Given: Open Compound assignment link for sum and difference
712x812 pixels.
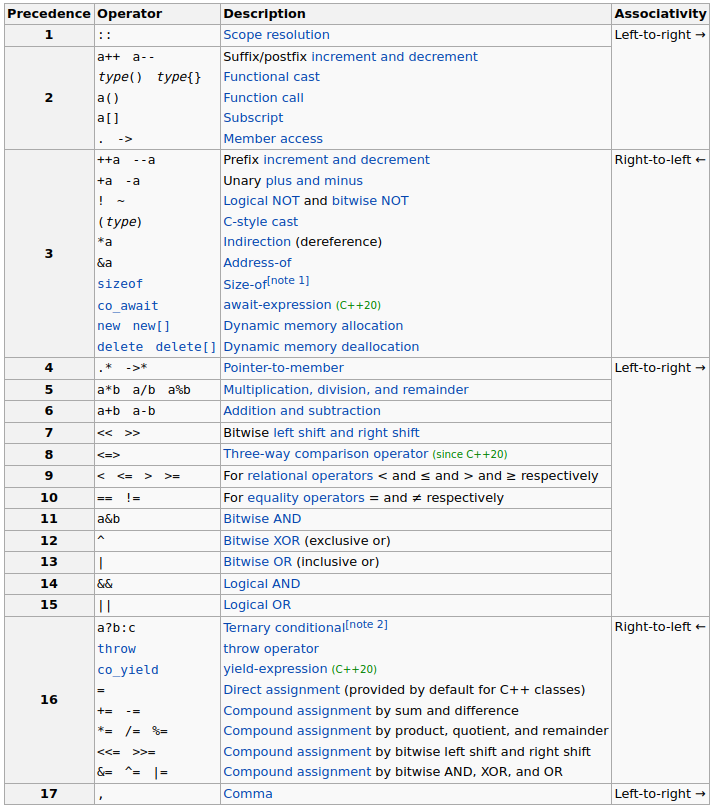Looking at the screenshot, I should tap(297, 711).
